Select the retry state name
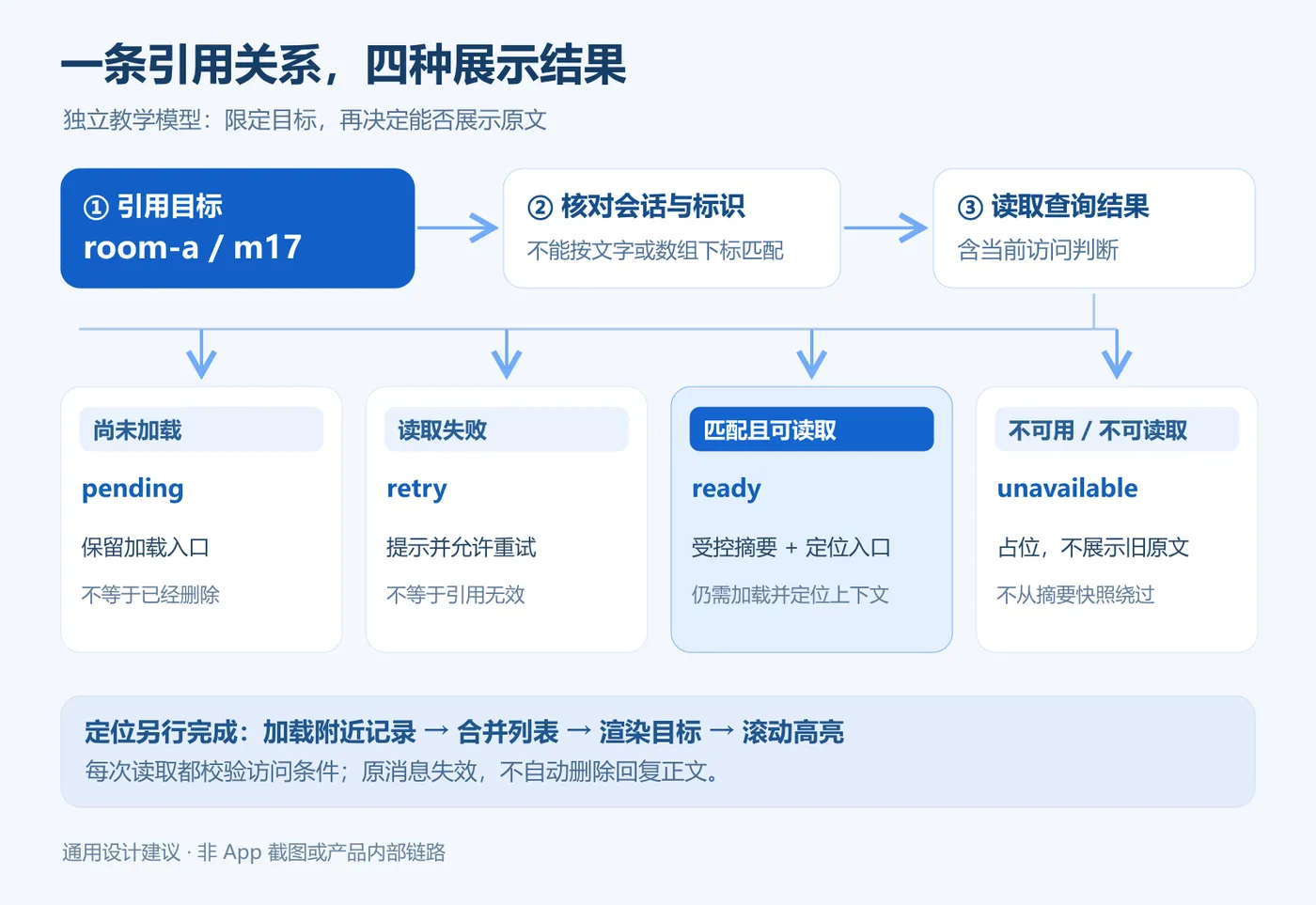1316x905 pixels. pos(416,489)
